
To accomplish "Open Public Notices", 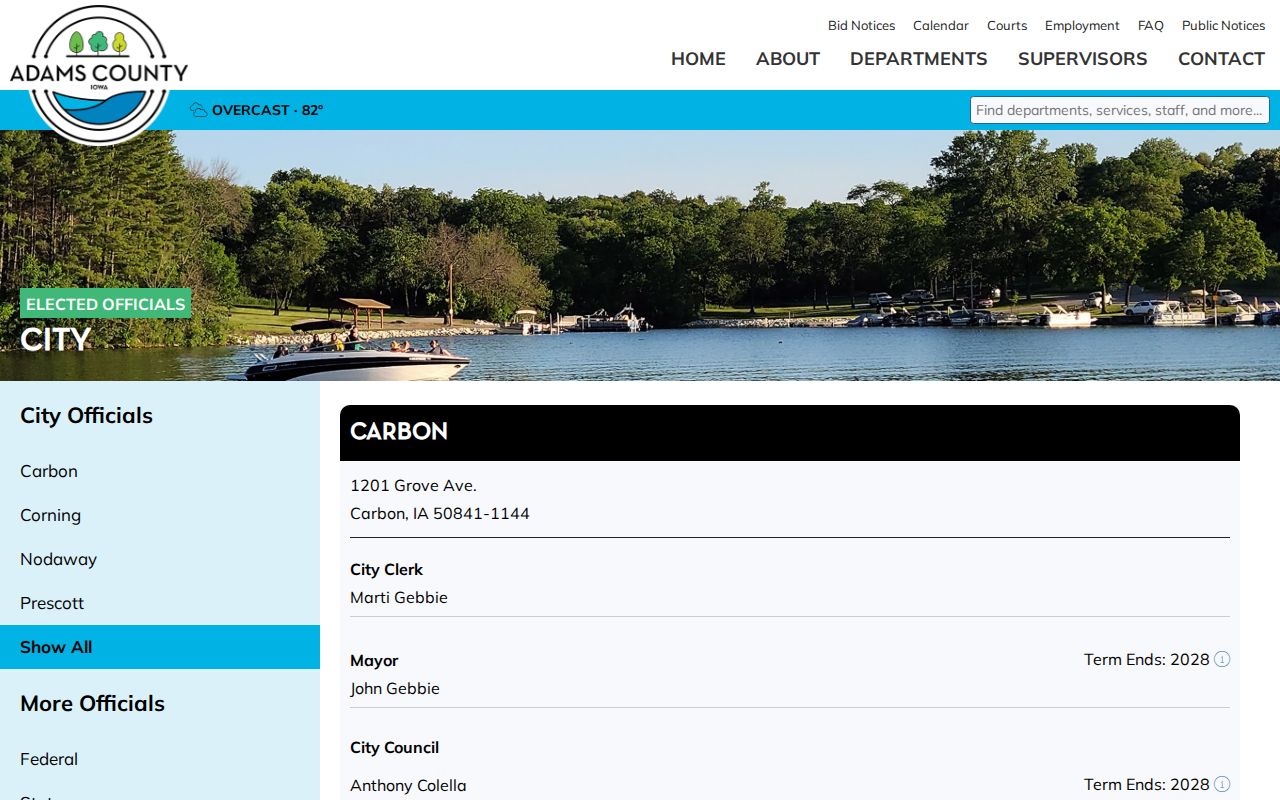I will 1224,26.
